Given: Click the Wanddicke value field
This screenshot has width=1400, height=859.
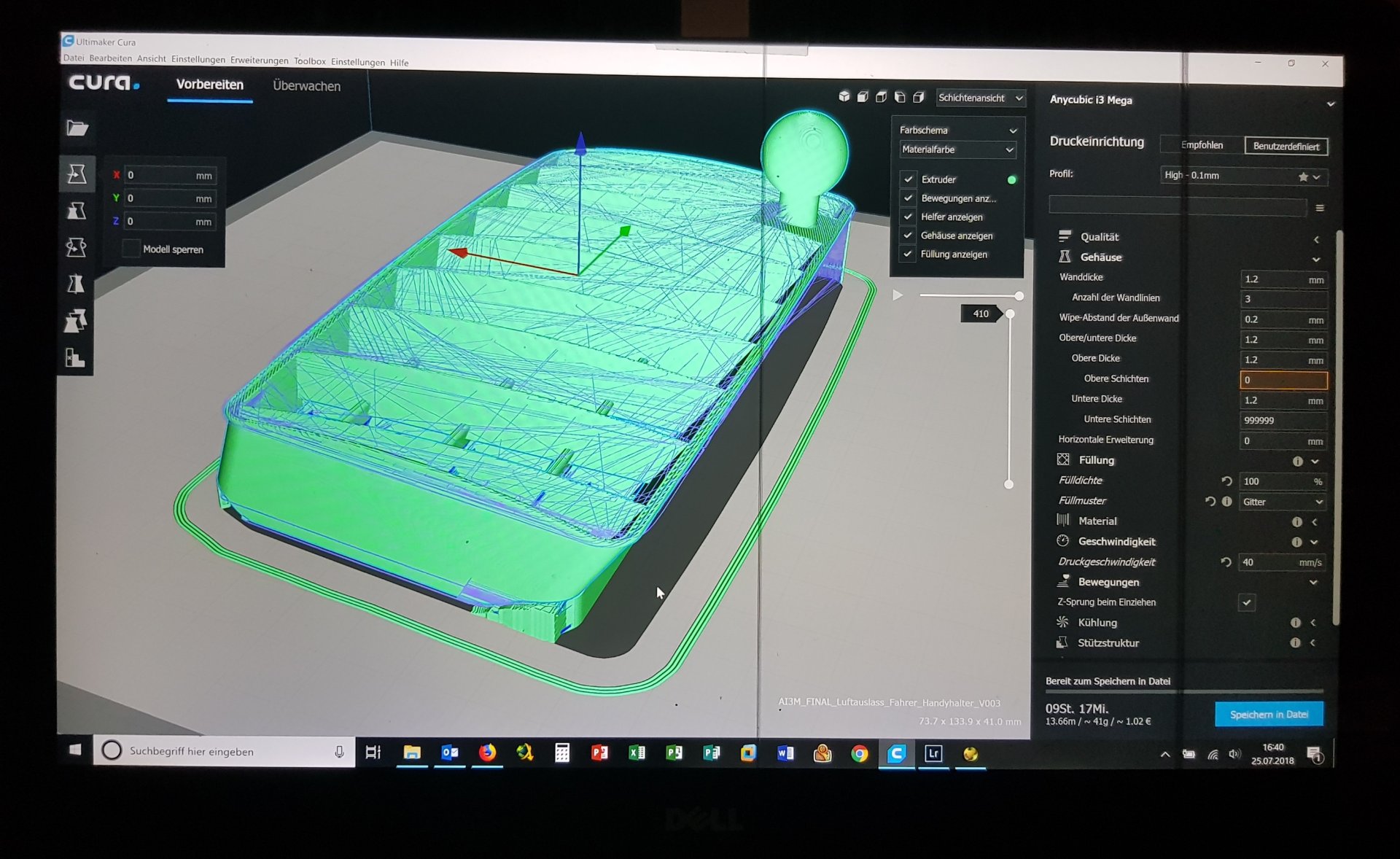Looking at the screenshot, I should point(1283,279).
